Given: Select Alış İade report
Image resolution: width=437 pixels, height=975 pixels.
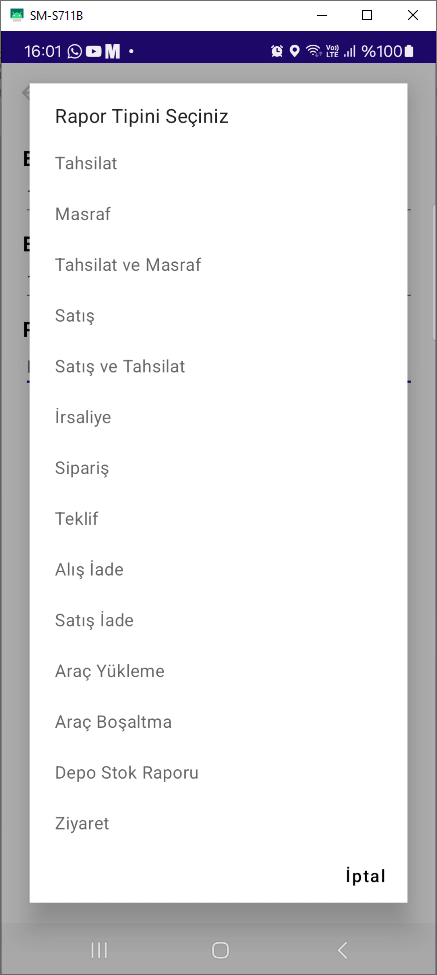Looking at the screenshot, I should pyautogui.click(x=218, y=570).
